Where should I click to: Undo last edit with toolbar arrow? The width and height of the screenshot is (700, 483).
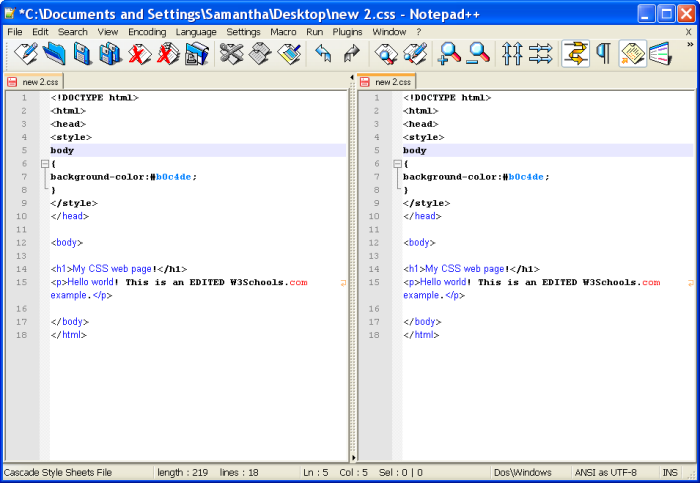[323, 54]
